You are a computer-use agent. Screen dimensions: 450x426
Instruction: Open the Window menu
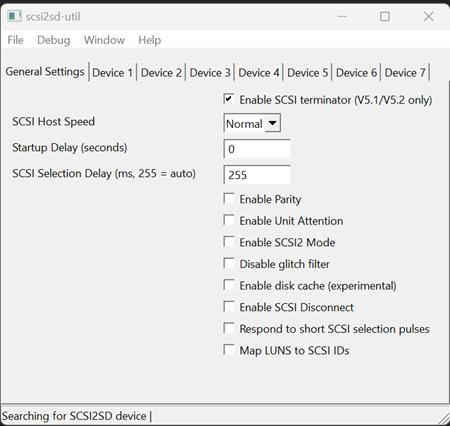104,40
